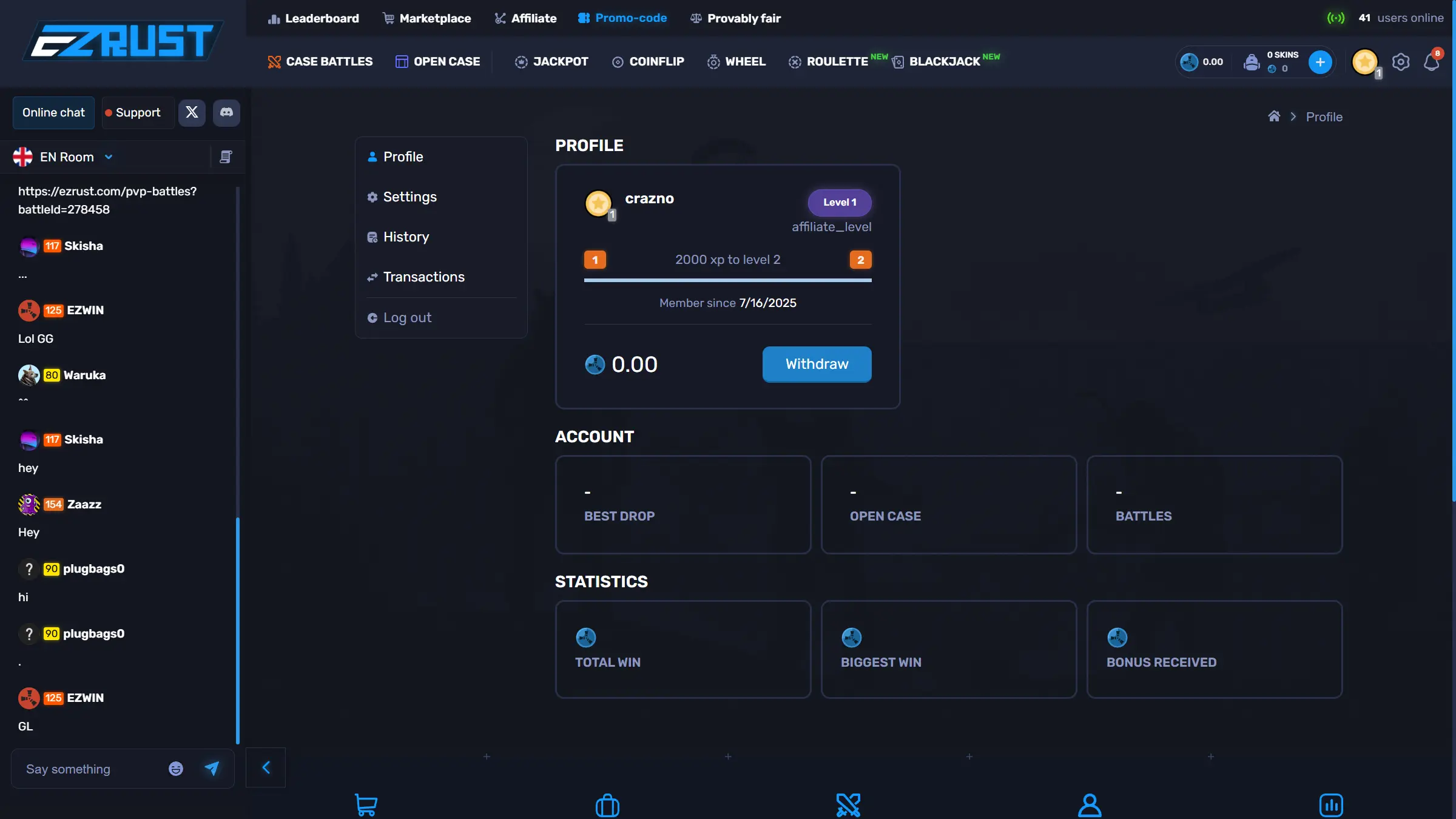This screenshot has width=1456, height=819.
Task: Click Waruka's avatar in chat
Action: [29, 375]
